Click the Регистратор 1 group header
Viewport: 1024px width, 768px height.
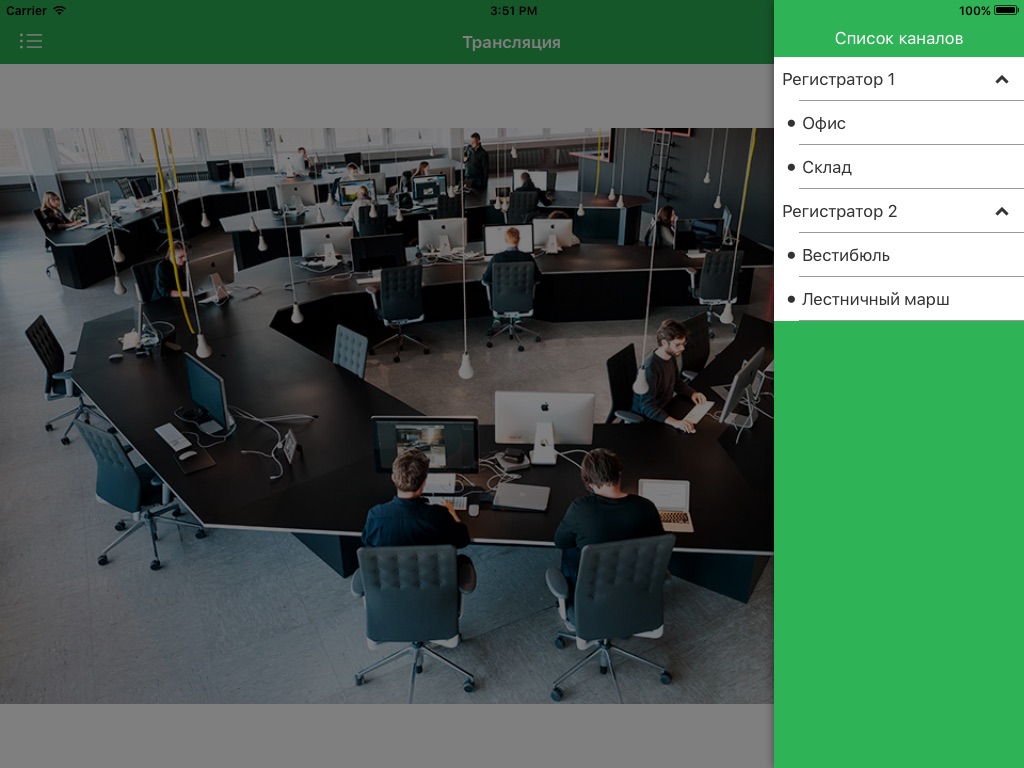899,79
